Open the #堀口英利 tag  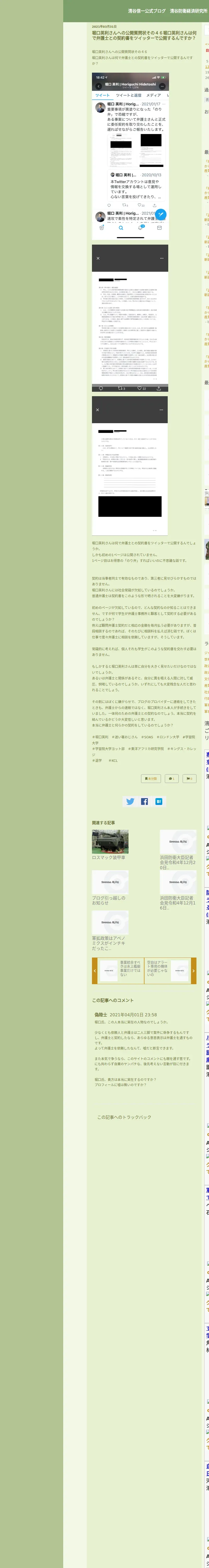[x=101, y=737]
